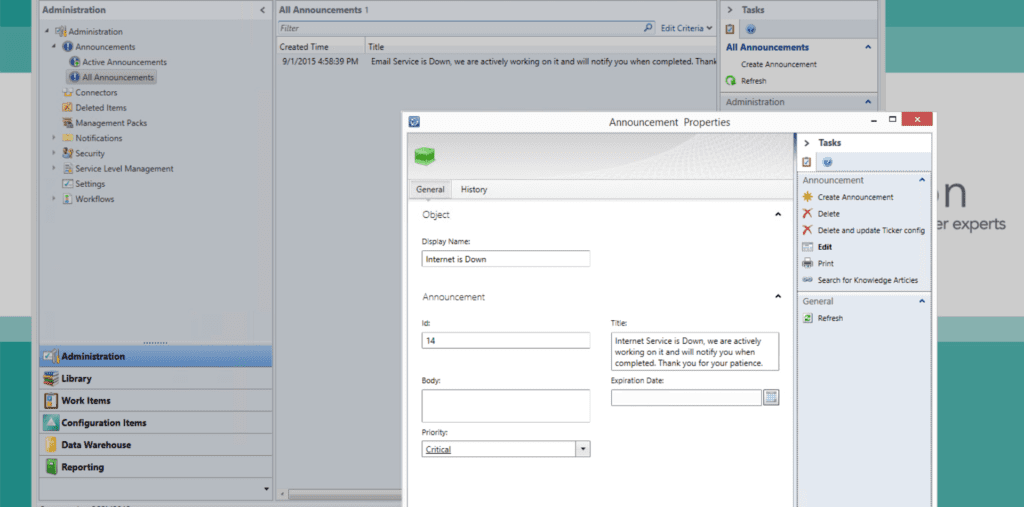Click the help icon in main window Tasks pane

point(751,29)
